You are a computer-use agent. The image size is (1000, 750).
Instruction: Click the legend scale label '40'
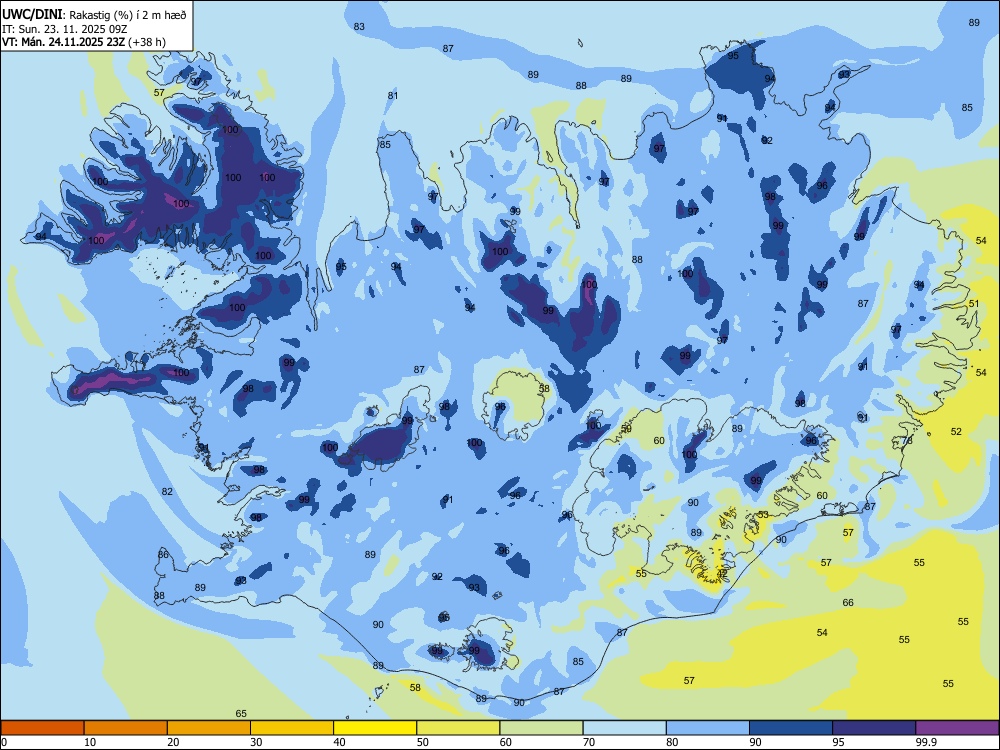(x=339, y=742)
